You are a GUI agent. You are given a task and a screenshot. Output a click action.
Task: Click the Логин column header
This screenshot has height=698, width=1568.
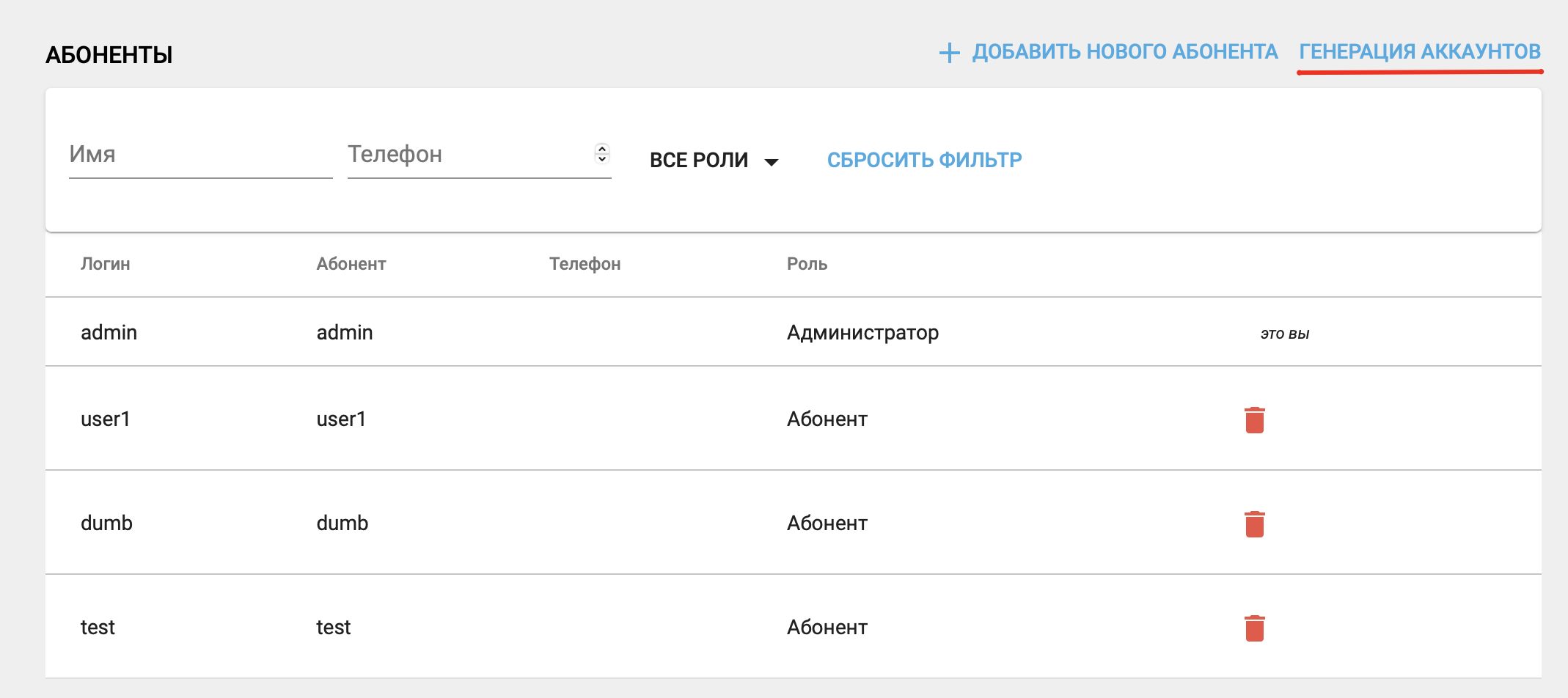[x=105, y=264]
